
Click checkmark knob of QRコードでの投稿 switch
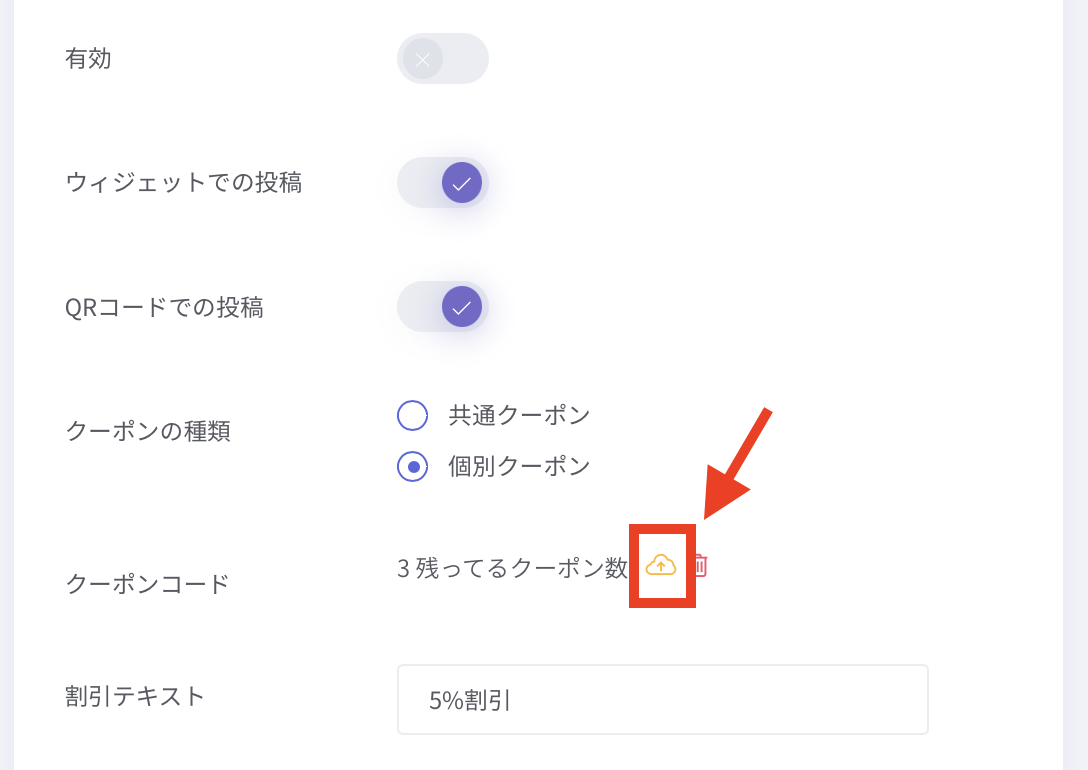coord(462,307)
